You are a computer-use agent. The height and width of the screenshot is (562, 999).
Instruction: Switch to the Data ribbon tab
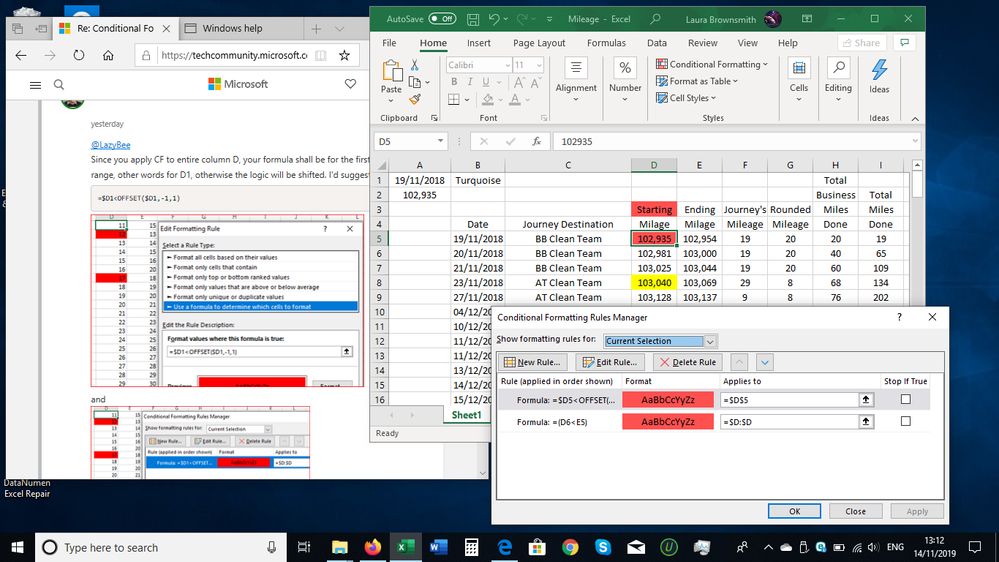pyautogui.click(x=657, y=43)
